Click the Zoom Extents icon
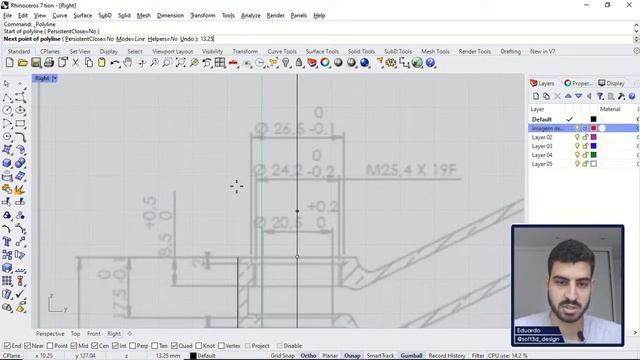This screenshot has width=640, height=360. pyautogui.click(x=180, y=63)
